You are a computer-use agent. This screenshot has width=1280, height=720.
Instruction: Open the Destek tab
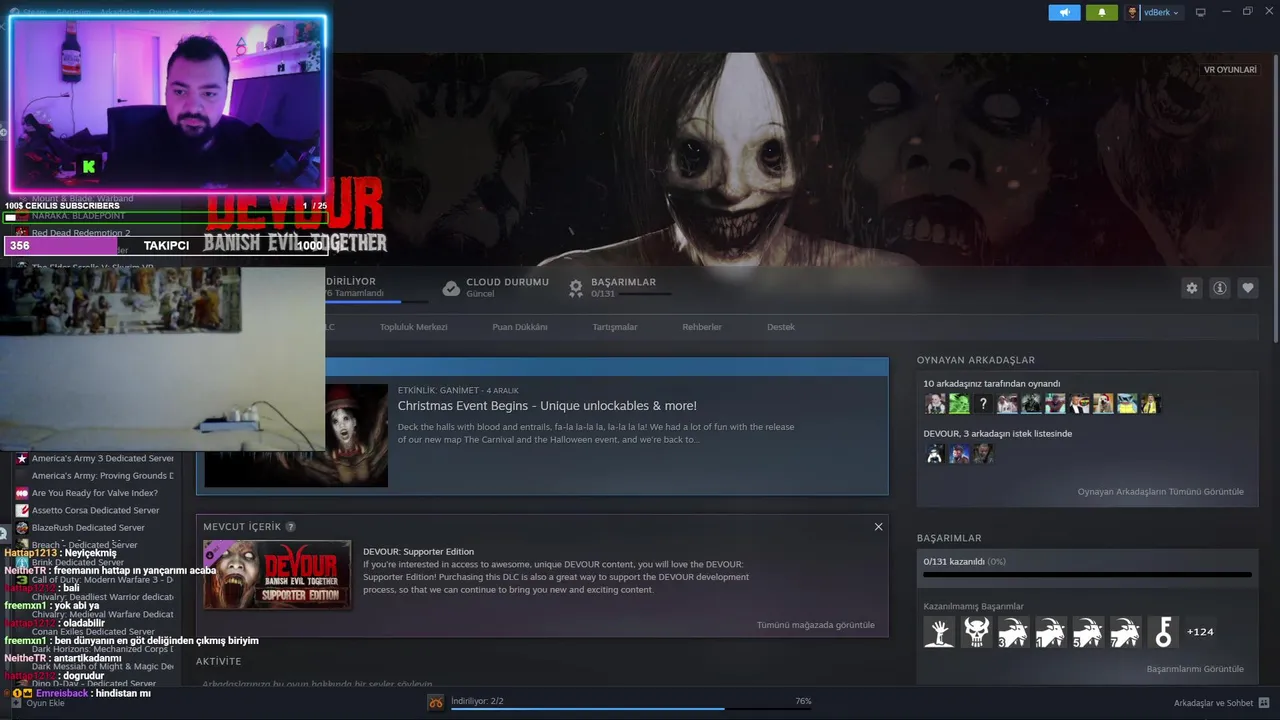coord(781,327)
